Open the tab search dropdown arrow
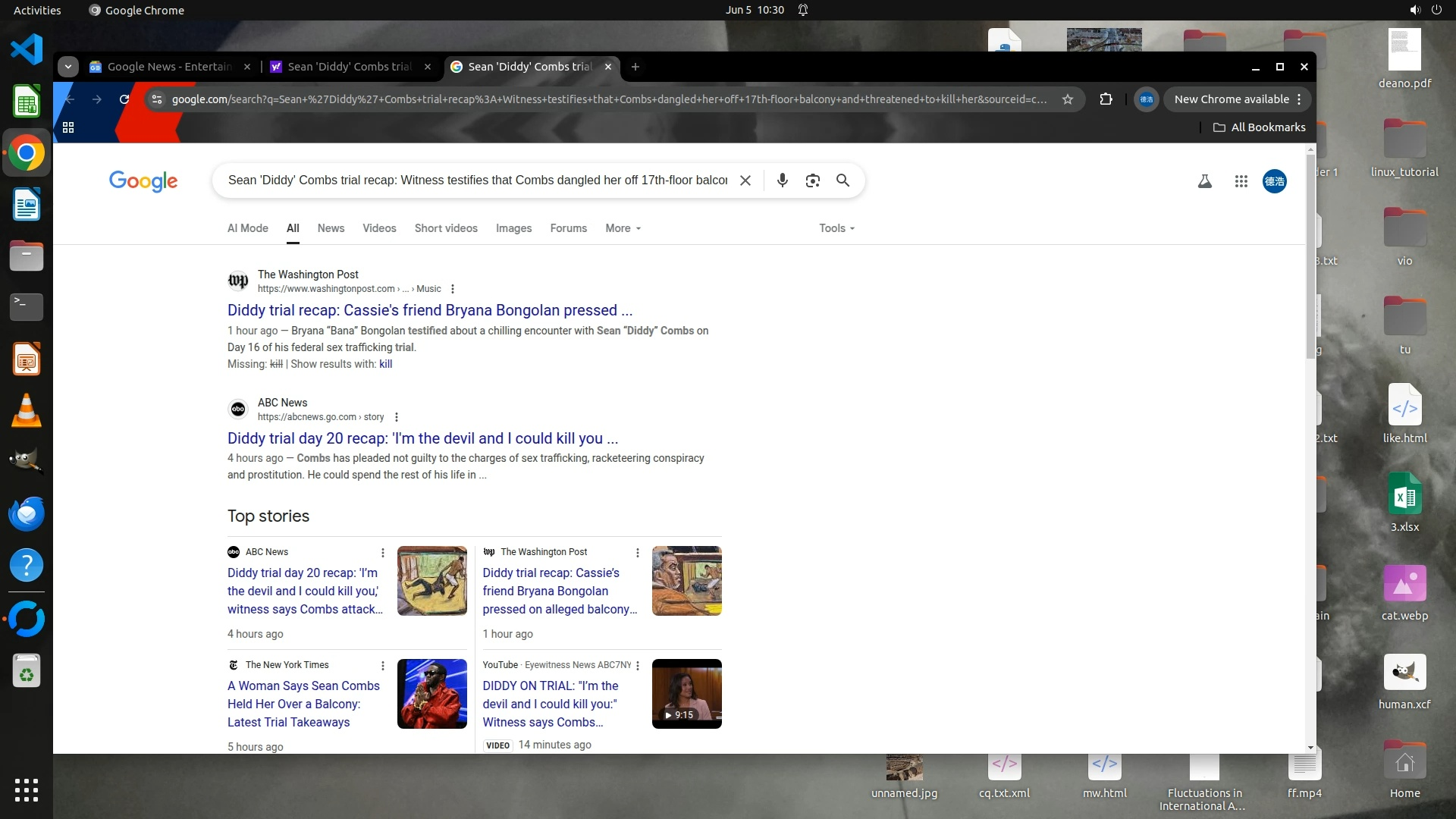Image resolution: width=1456 pixels, height=819 pixels. [68, 67]
